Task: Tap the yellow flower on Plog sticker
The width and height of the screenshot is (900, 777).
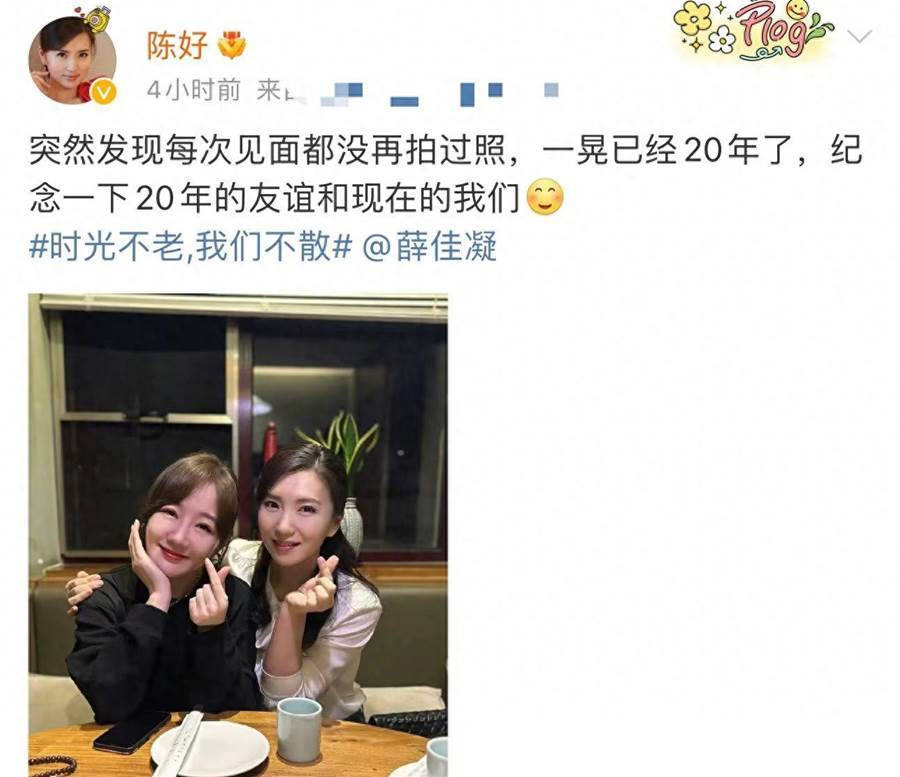Action: (693, 18)
